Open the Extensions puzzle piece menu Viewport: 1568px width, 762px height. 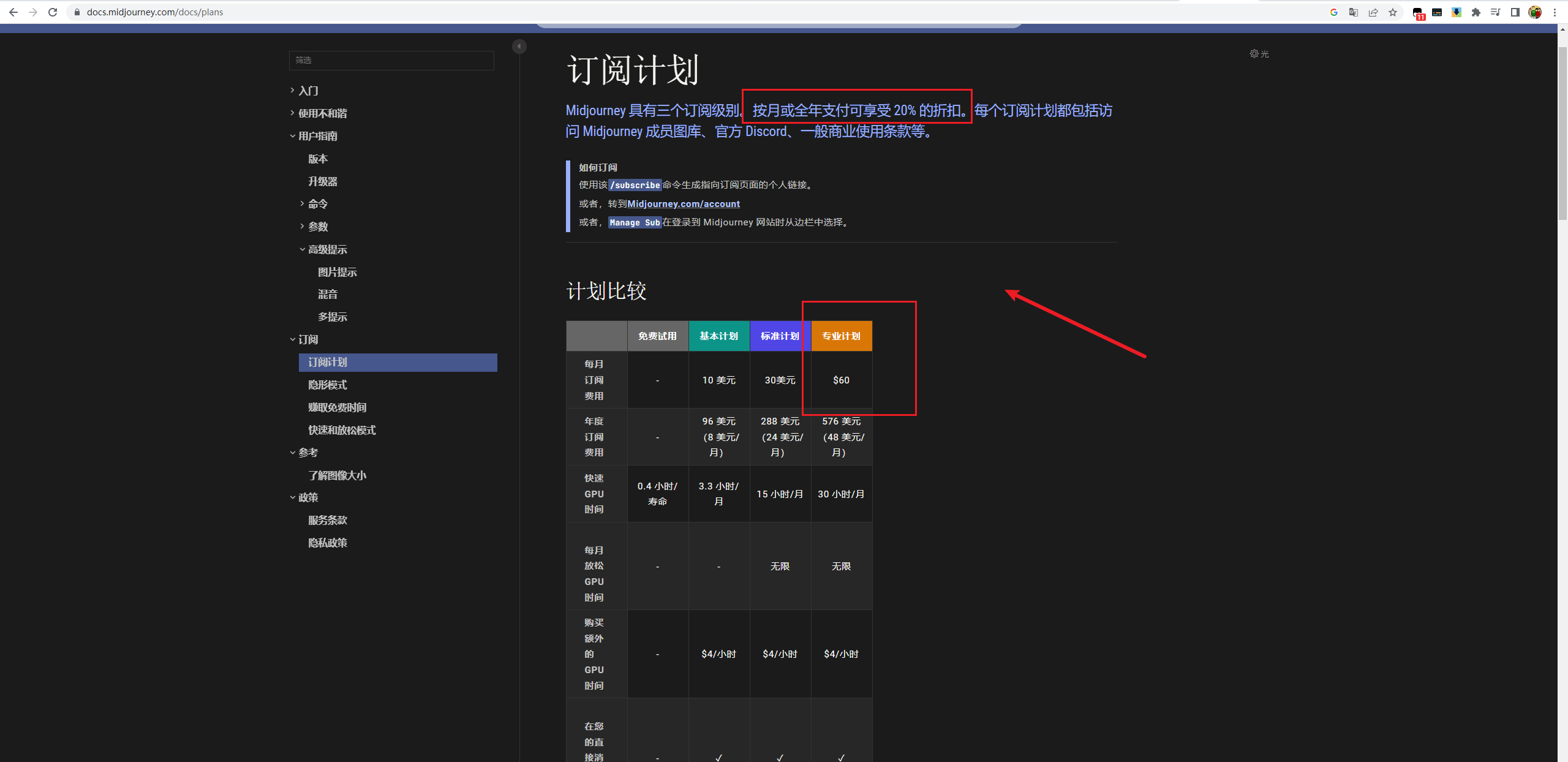pyautogui.click(x=1476, y=12)
